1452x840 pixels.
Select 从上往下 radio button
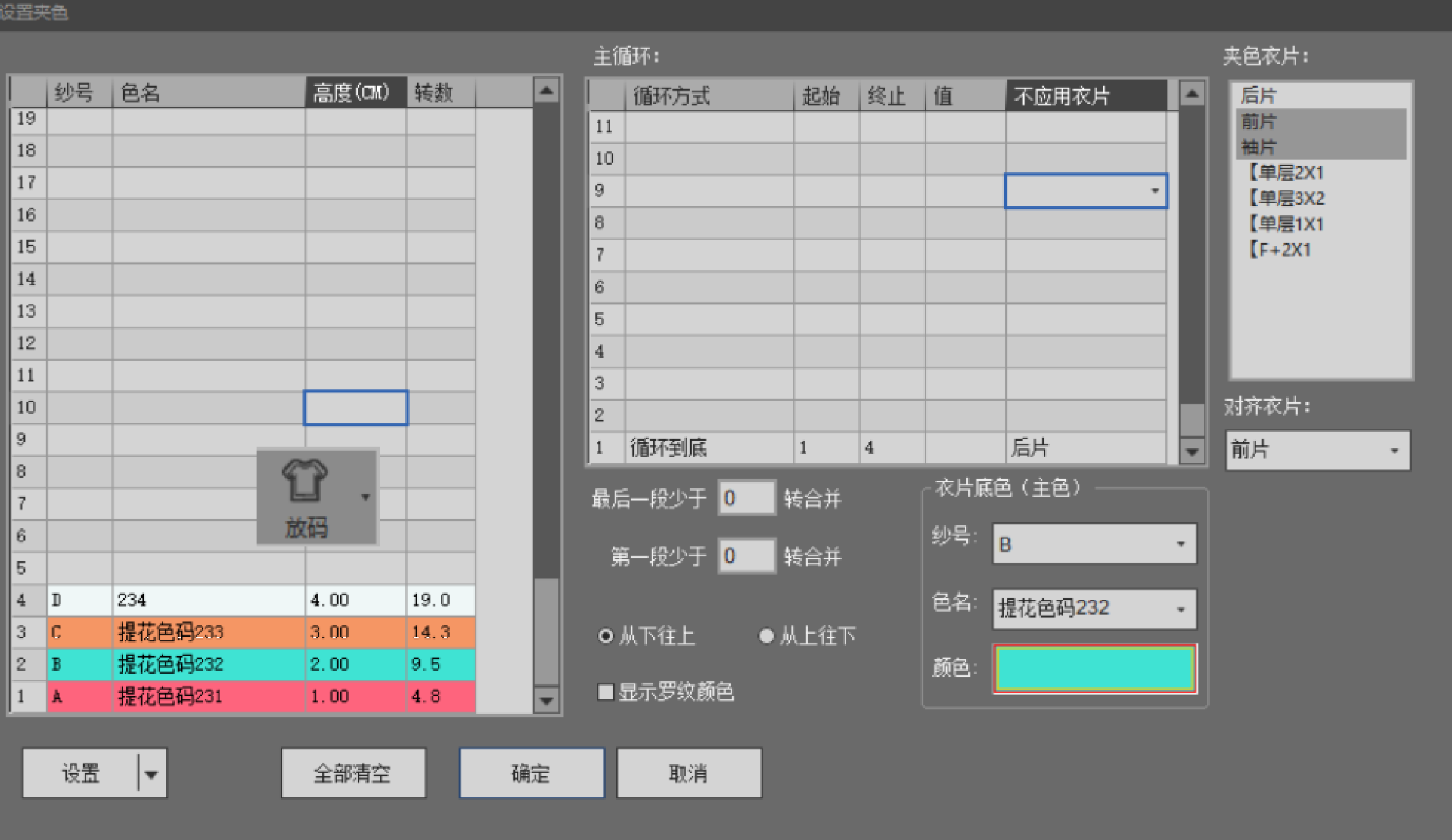765,636
